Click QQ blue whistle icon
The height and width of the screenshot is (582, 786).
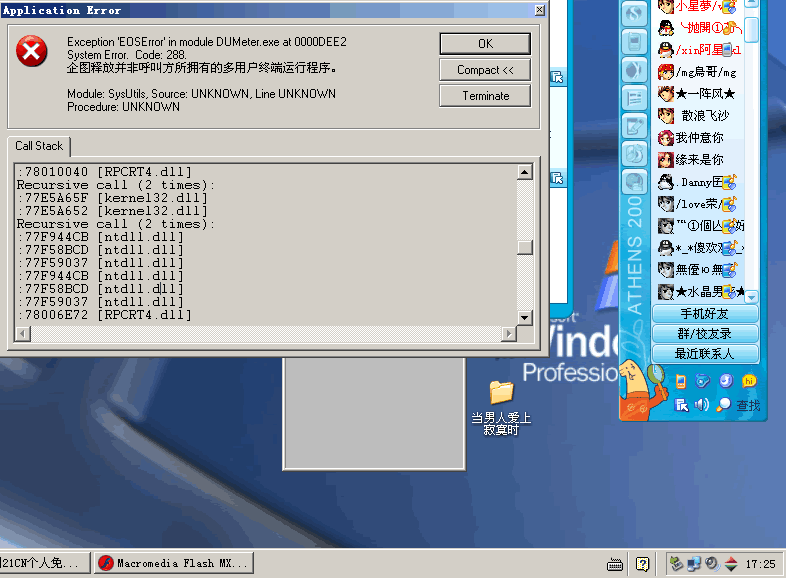pos(703,381)
